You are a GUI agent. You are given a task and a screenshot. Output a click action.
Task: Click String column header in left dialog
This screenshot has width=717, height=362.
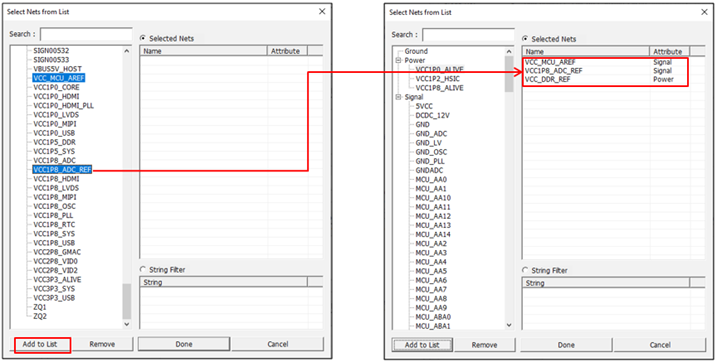(224, 282)
